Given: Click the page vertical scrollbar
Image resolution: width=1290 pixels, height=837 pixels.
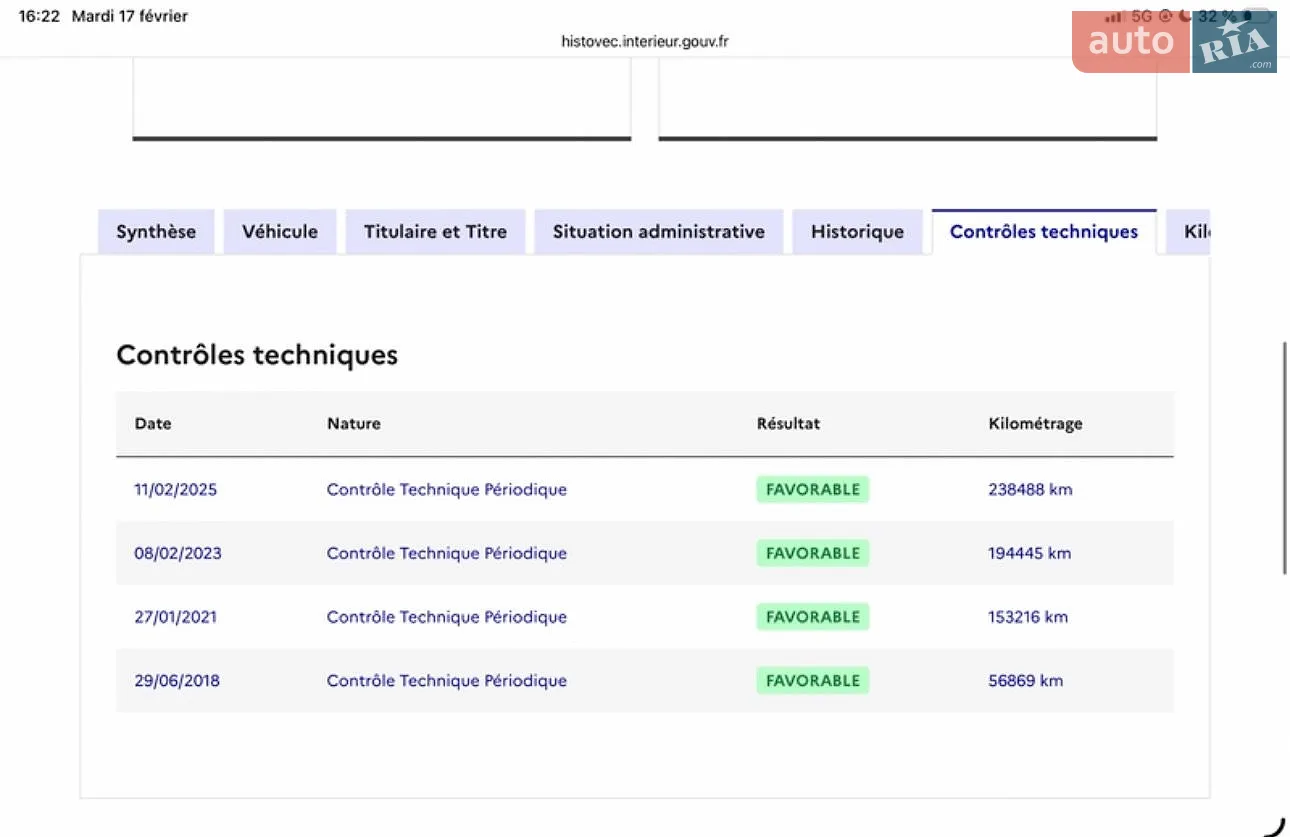Looking at the screenshot, I should pos(1285,458).
